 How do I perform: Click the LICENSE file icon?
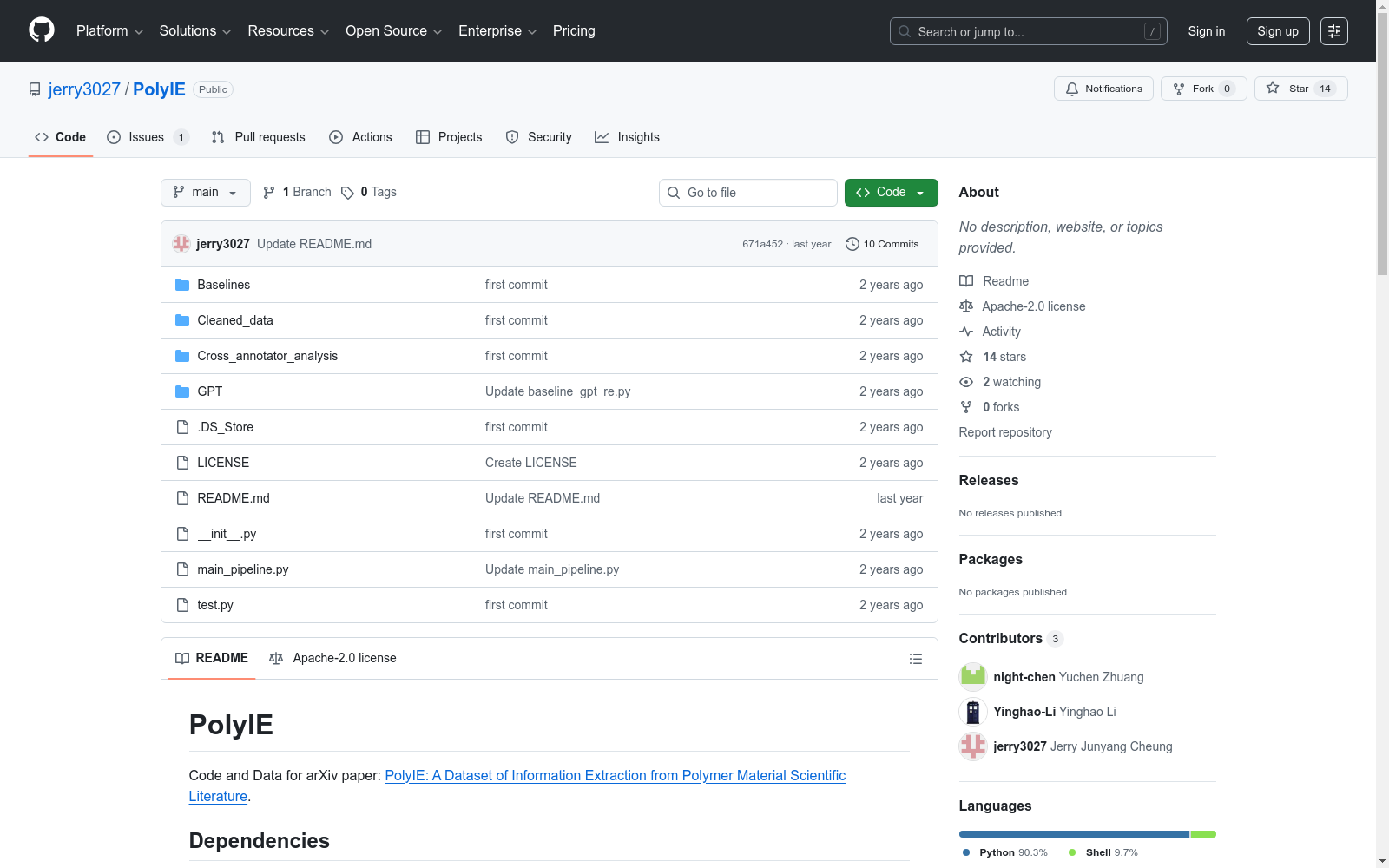[182, 463]
